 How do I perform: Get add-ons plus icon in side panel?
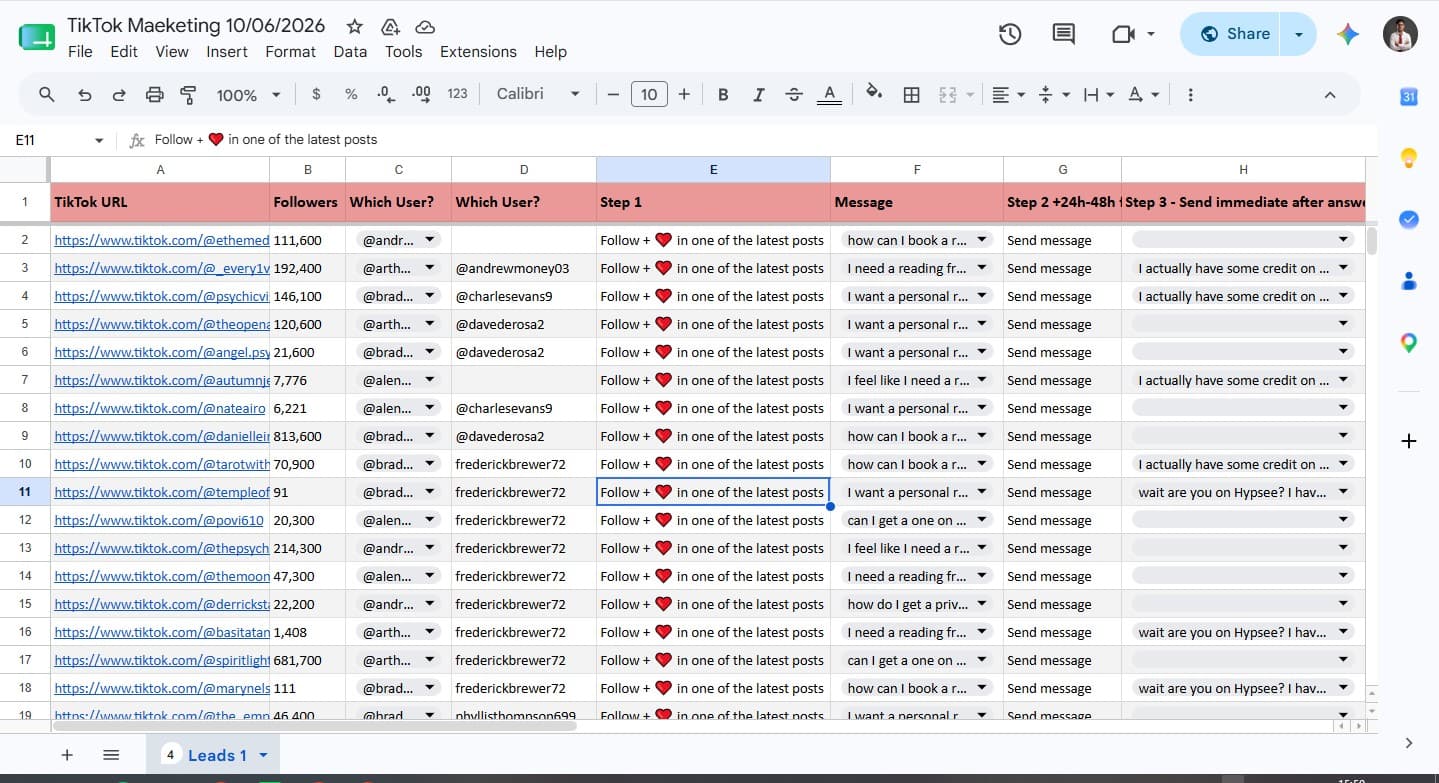click(1409, 441)
